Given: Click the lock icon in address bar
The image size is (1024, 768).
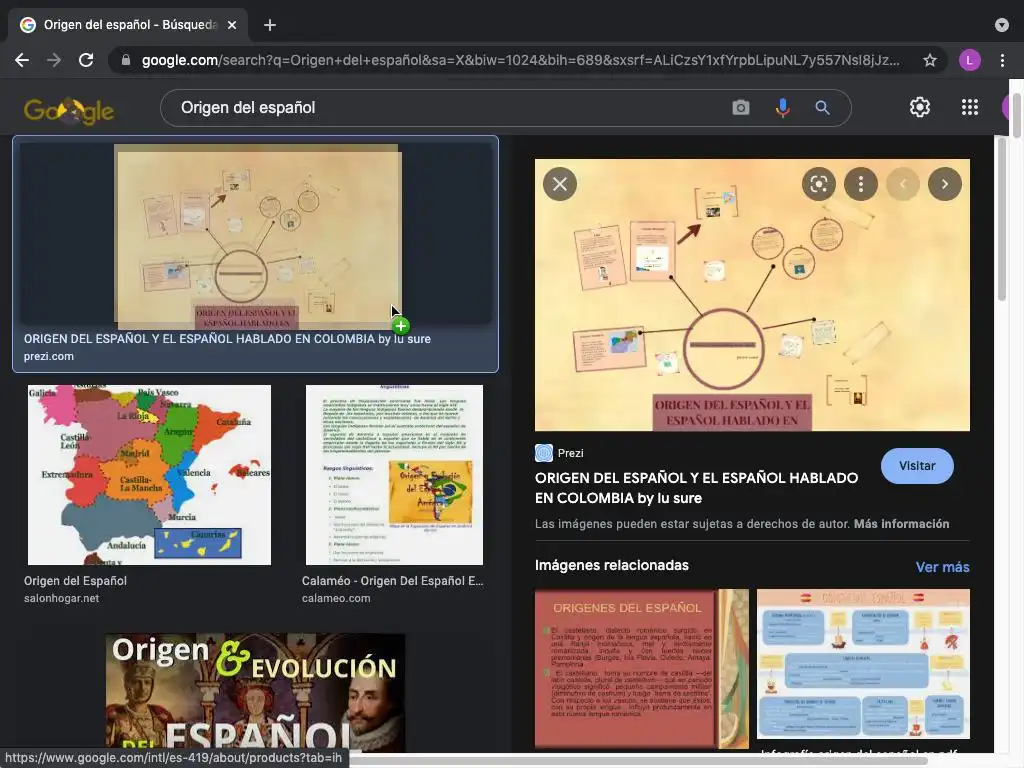Looking at the screenshot, I should 126,60.
